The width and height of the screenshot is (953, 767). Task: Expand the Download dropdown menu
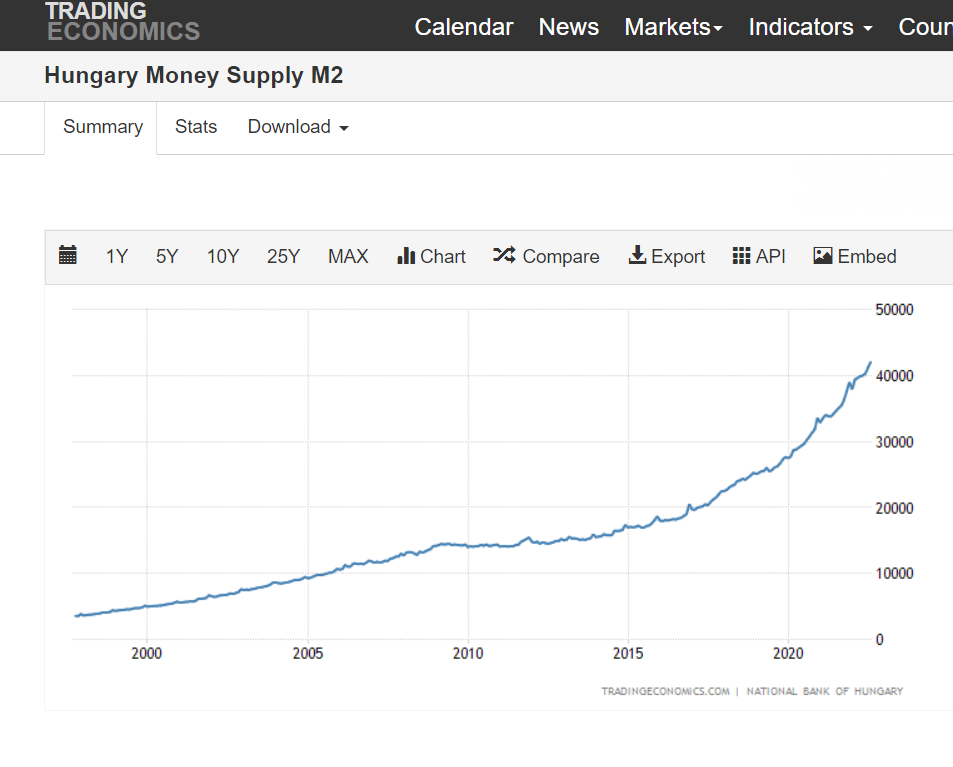(x=298, y=127)
